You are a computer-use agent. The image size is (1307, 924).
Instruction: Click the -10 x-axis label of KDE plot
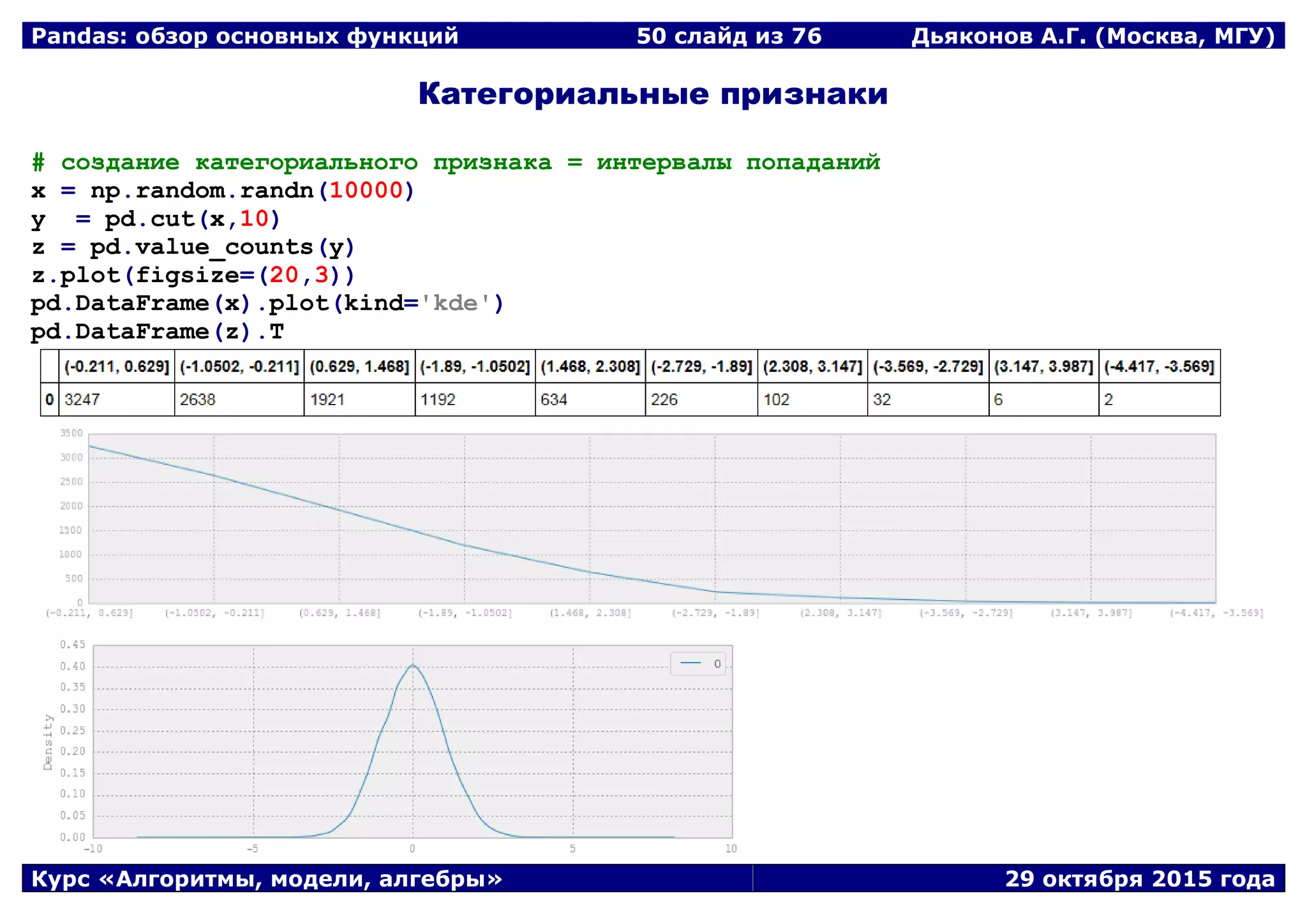(x=93, y=849)
